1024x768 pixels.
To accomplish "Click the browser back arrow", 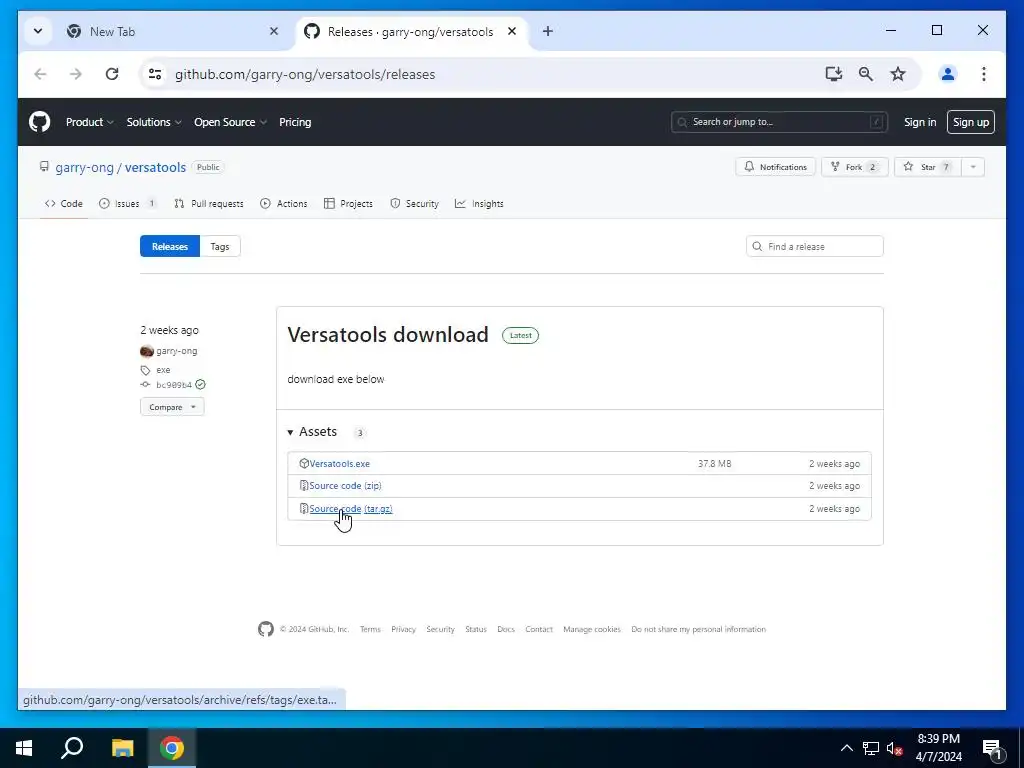I will [40, 74].
